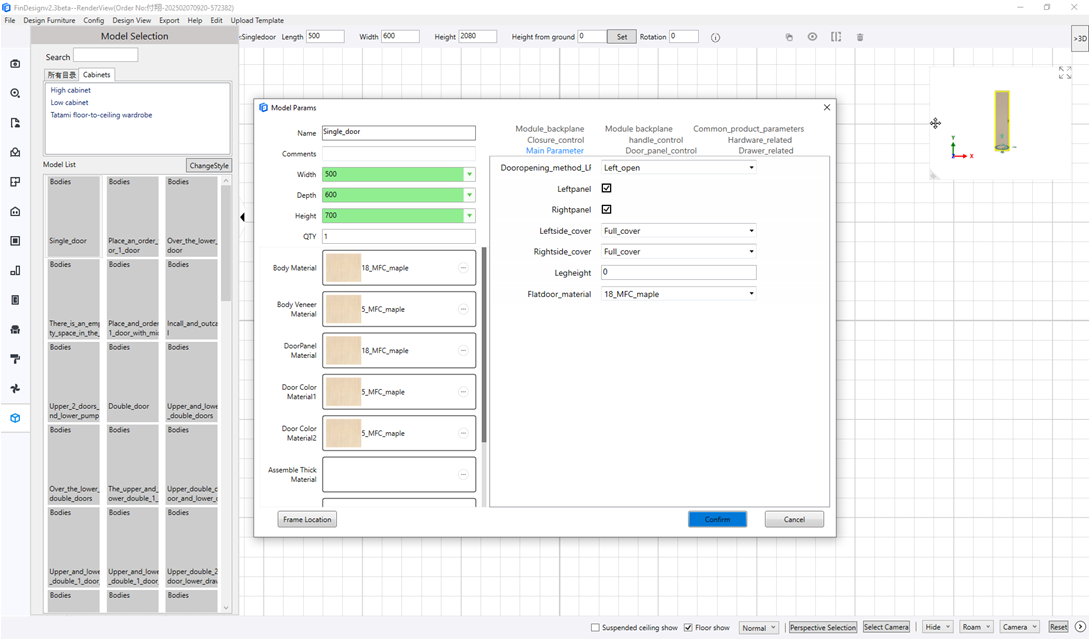Open the Normal display mode dropdown
The height and width of the screenshot is (640, 1090).
(x=758, y=627)
